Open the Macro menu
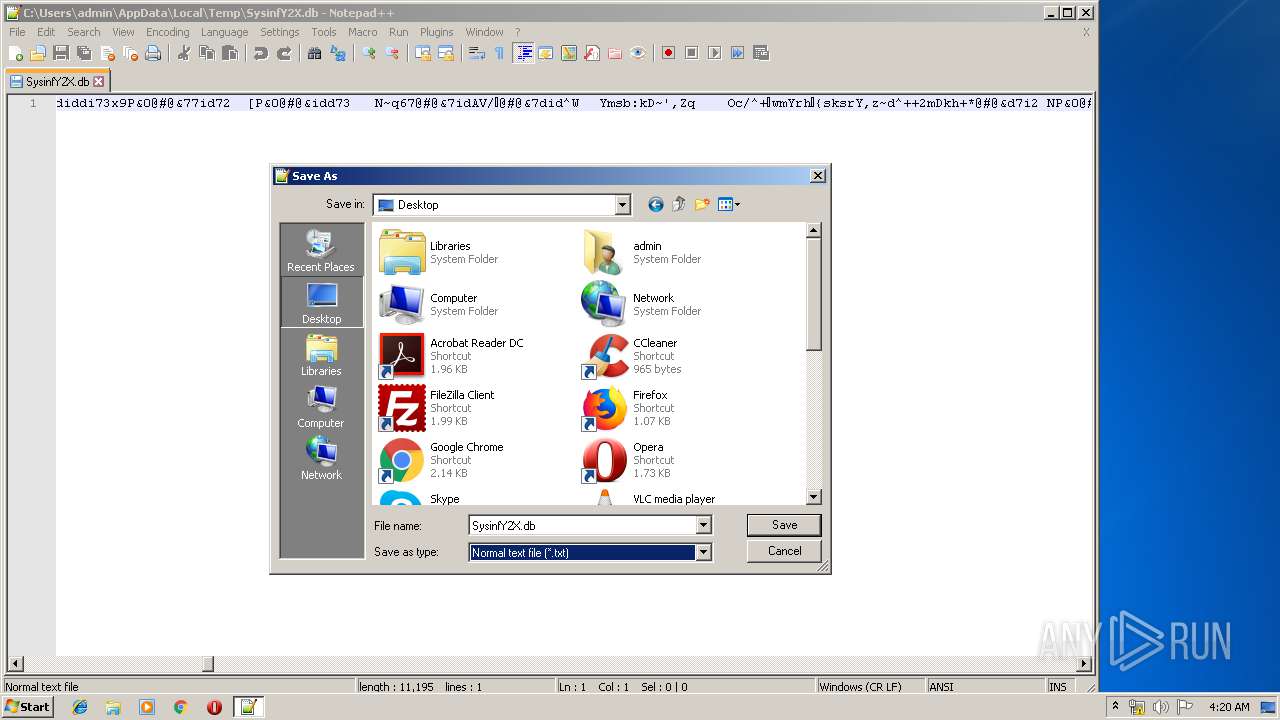The height and width of the screenshot is (720, 1280). pos(362,32)
